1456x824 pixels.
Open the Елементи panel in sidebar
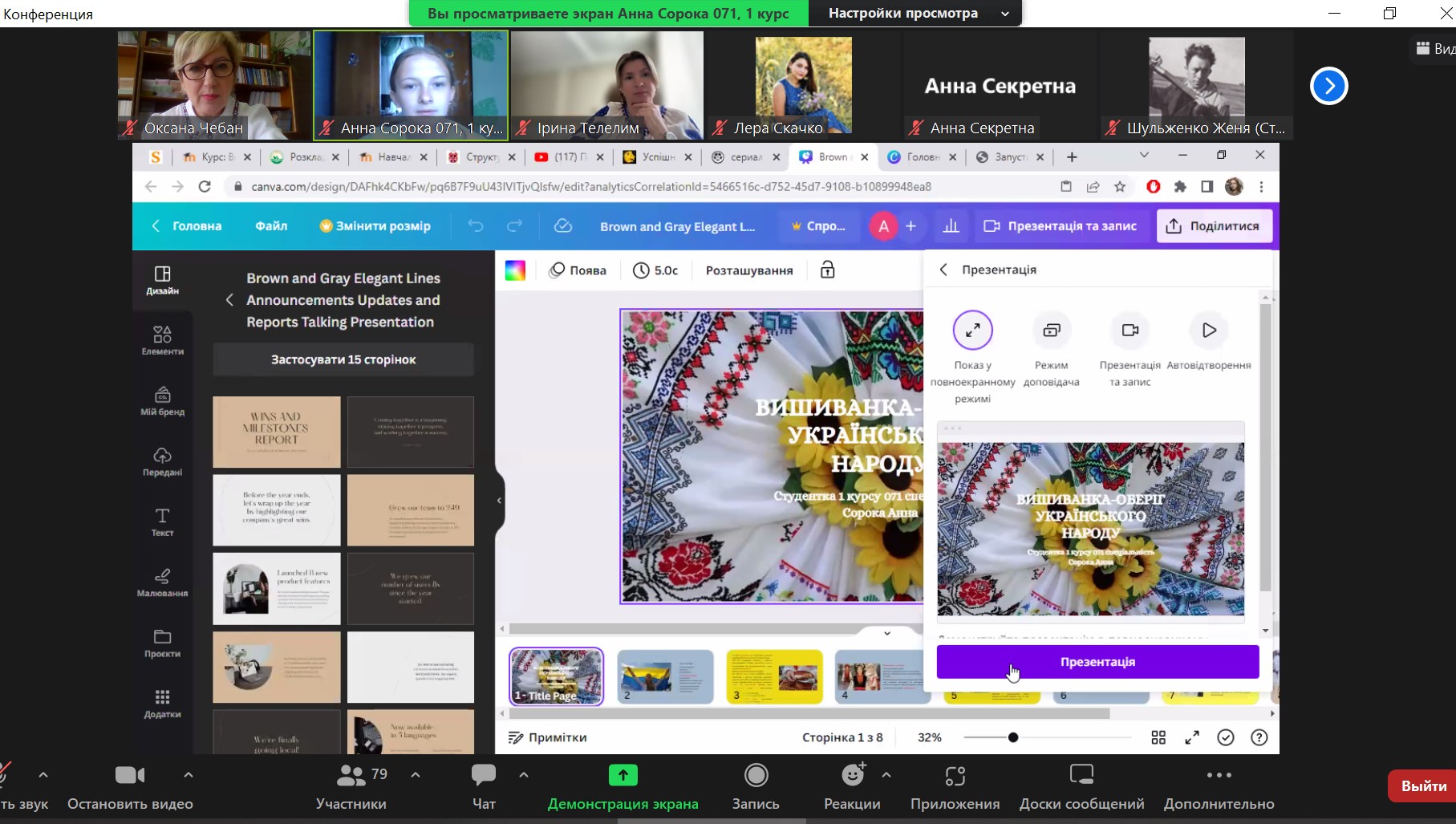click(x=162, y=340)
